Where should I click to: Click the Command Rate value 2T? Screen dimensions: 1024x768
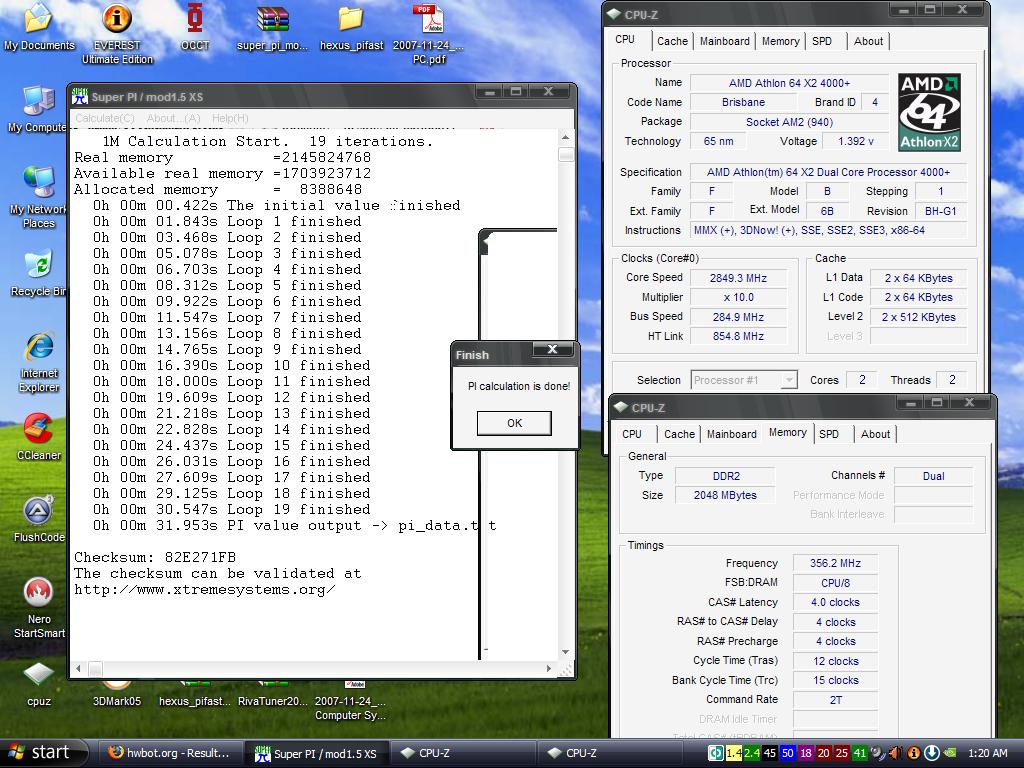tap(835, 699)
